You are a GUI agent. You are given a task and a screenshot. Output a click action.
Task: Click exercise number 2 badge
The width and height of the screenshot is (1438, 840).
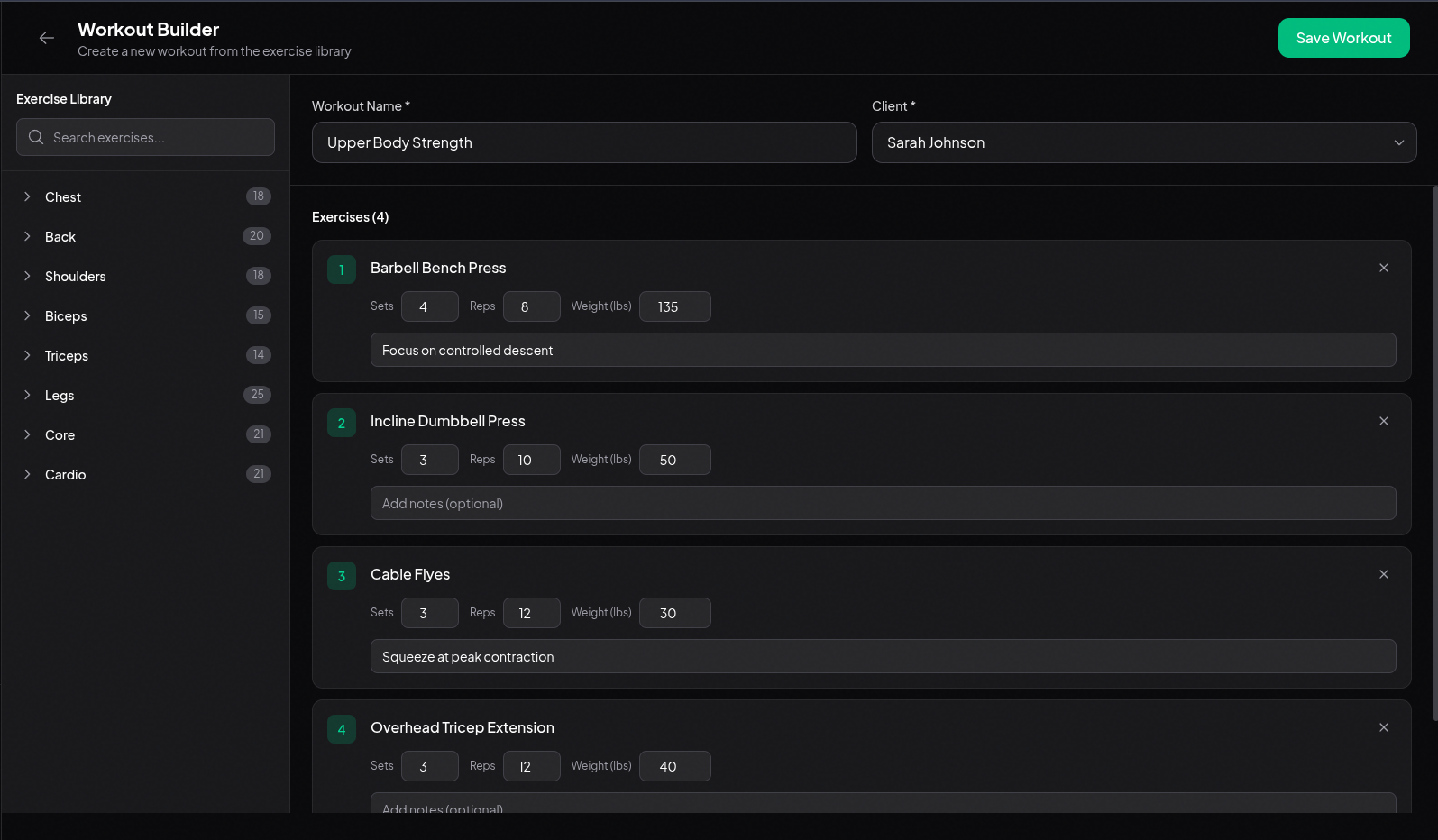[x=342, y=423]
